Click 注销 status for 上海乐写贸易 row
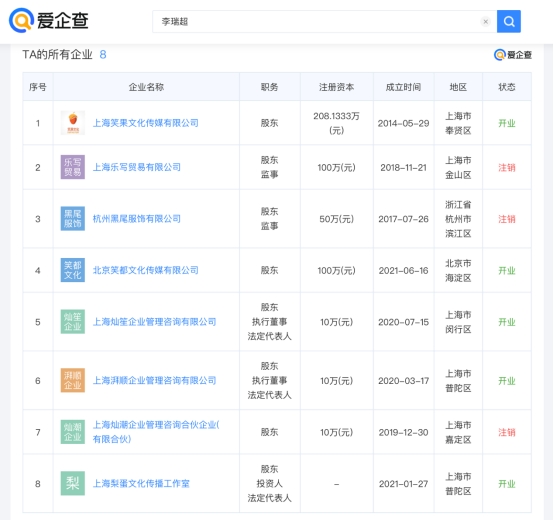 click(x=507, y=167)
